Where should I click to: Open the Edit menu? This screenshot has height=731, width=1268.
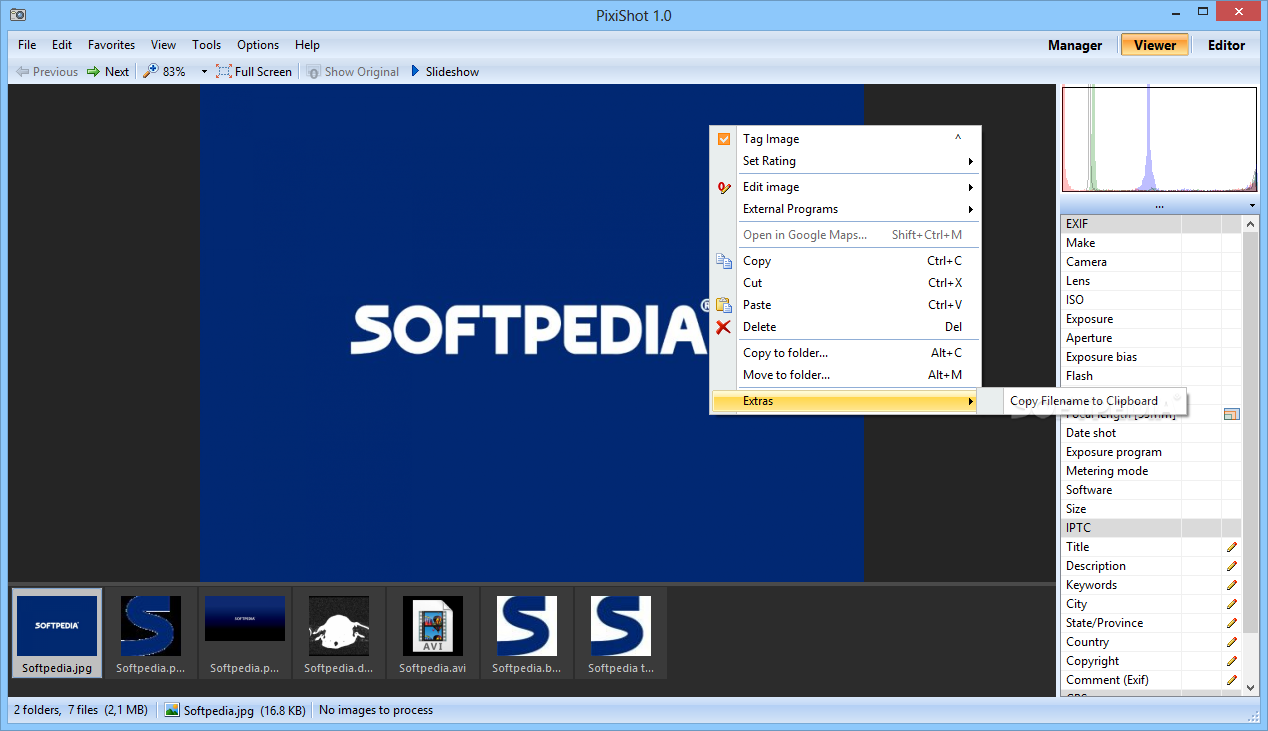pyautogui.click(x=62, y=45)
